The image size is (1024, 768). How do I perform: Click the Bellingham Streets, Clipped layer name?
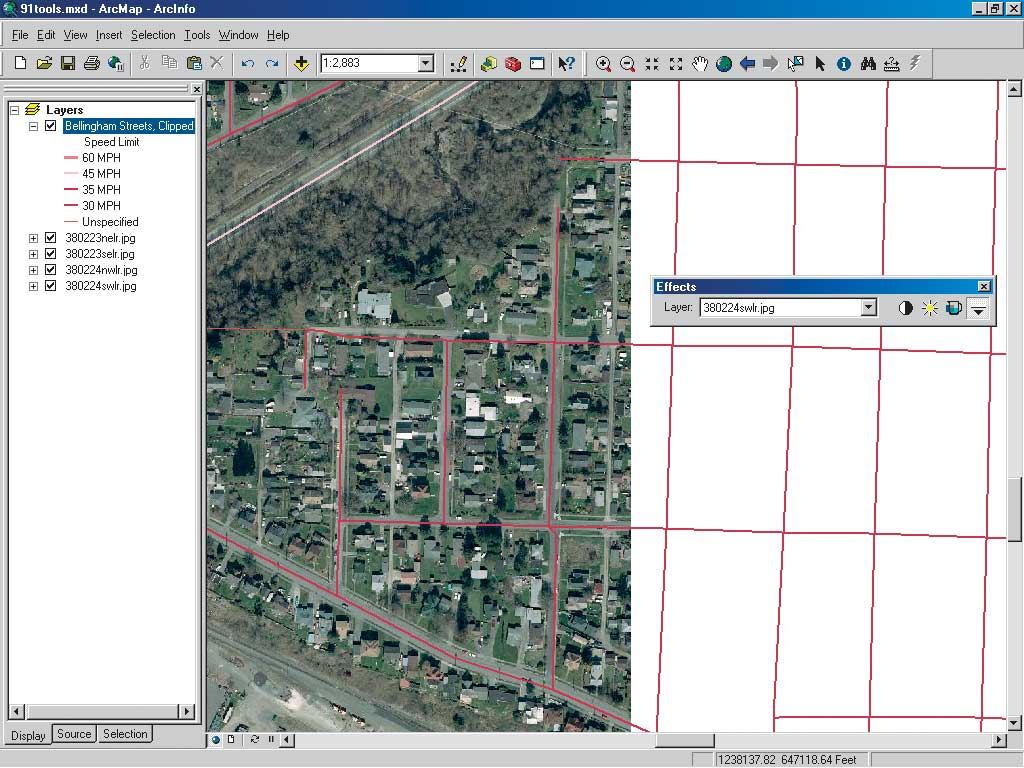(128, 126)
